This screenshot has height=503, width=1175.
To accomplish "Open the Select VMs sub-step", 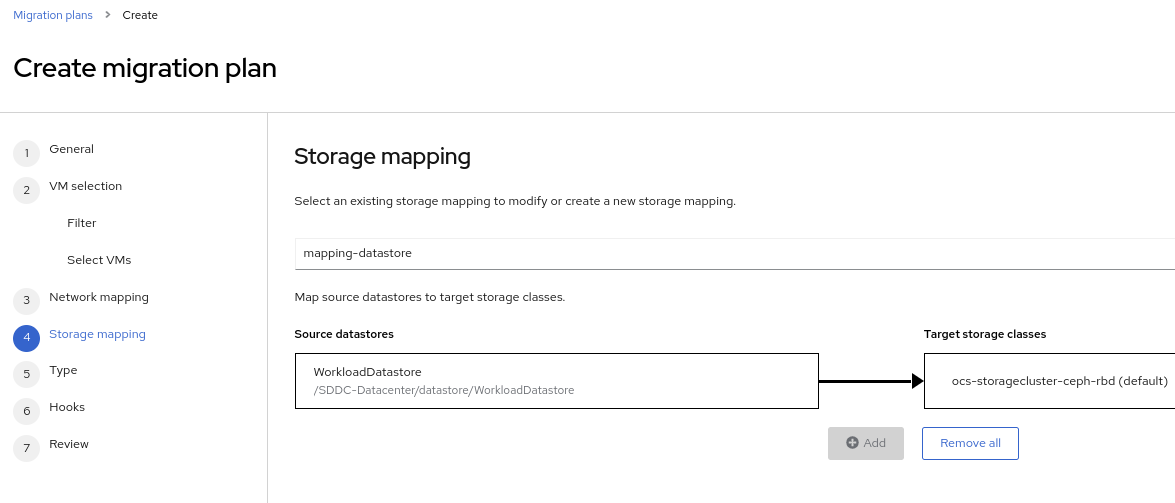I will [x=99, y=260].
